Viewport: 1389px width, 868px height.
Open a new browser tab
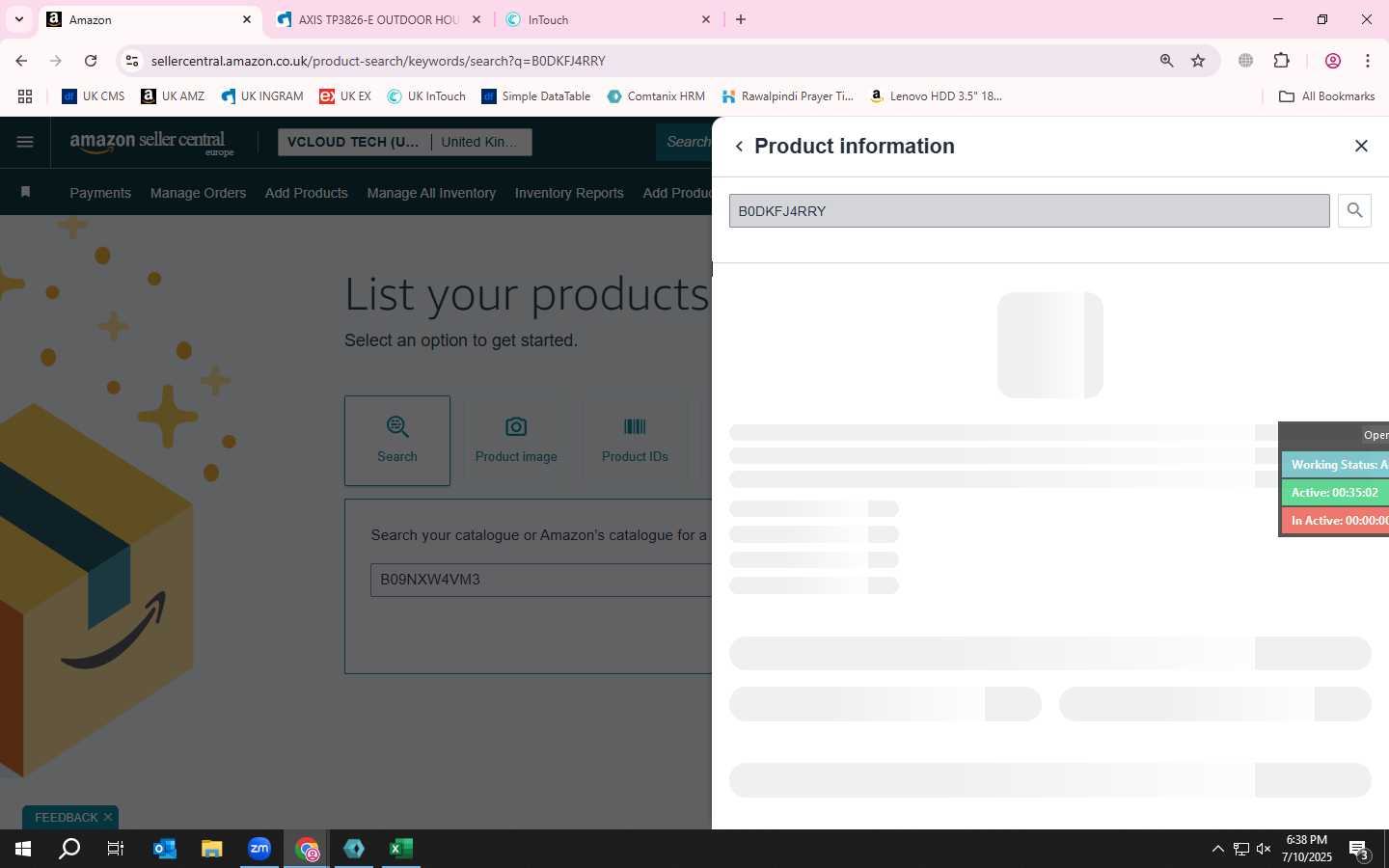coord(741,19)
